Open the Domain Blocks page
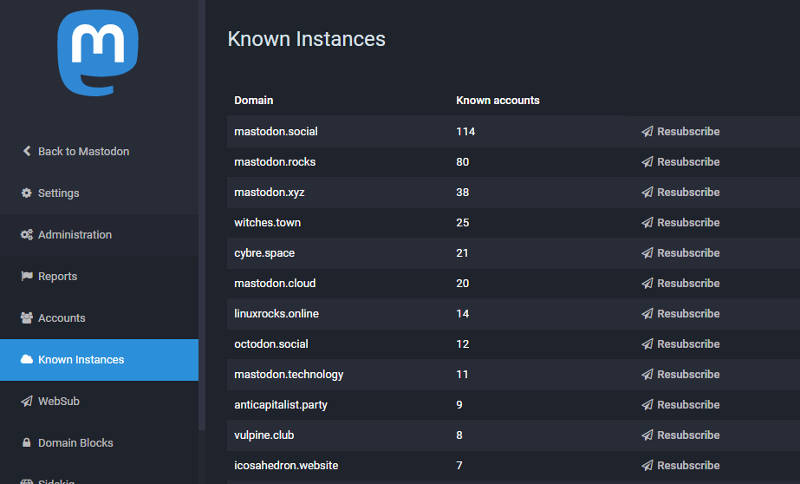Viewport: 800px width, 484px height. tap(99, 443)
